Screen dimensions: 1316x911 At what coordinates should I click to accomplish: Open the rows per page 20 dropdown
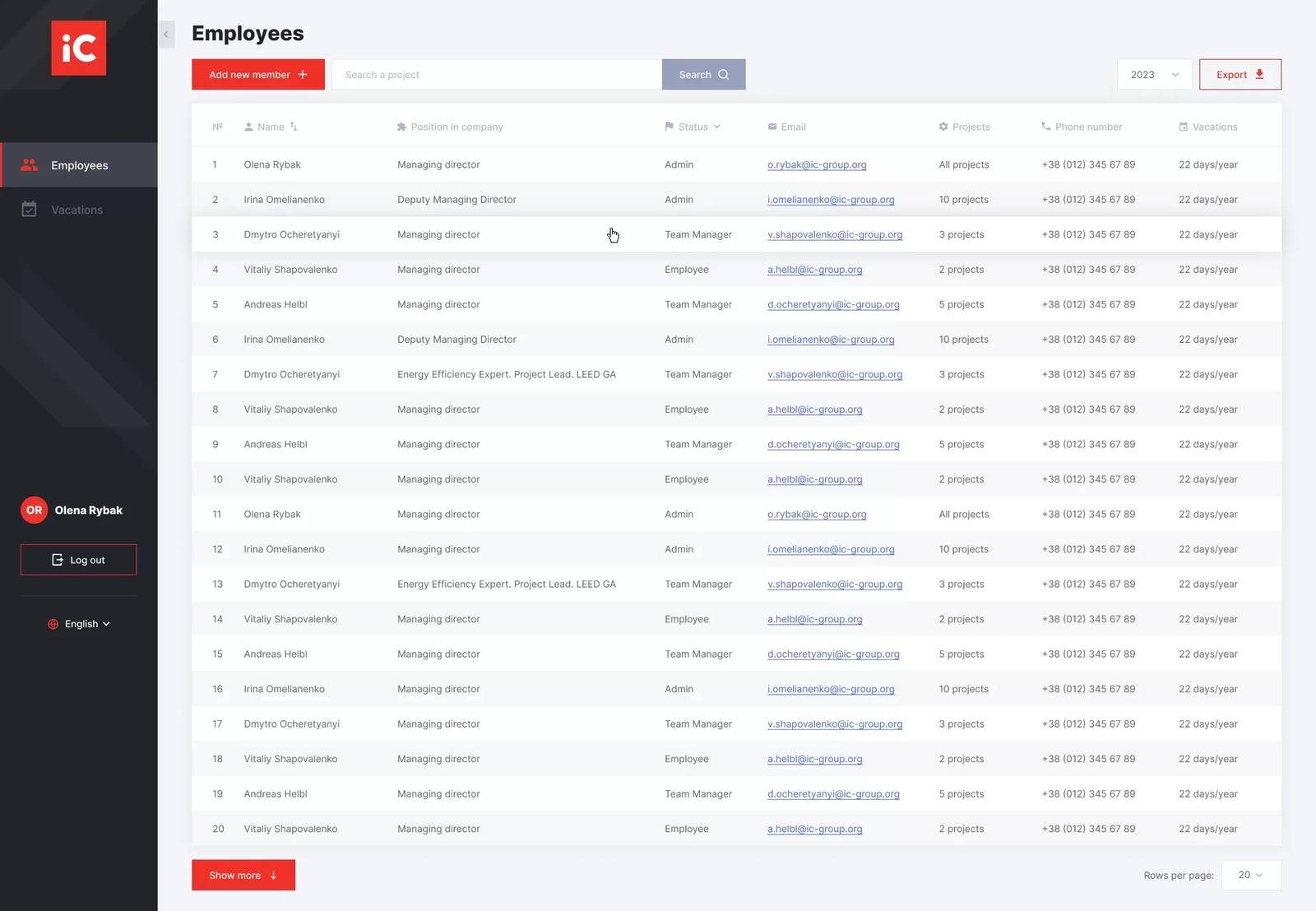[1251, 875]
